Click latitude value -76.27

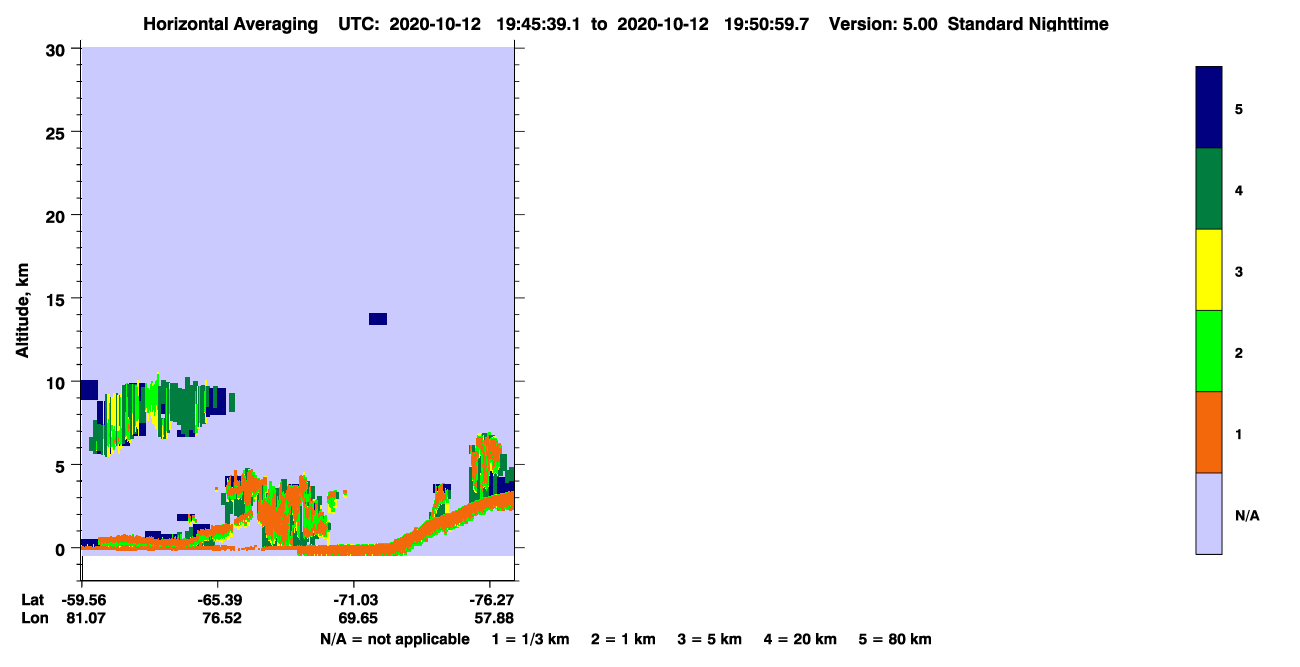(490, 600)
